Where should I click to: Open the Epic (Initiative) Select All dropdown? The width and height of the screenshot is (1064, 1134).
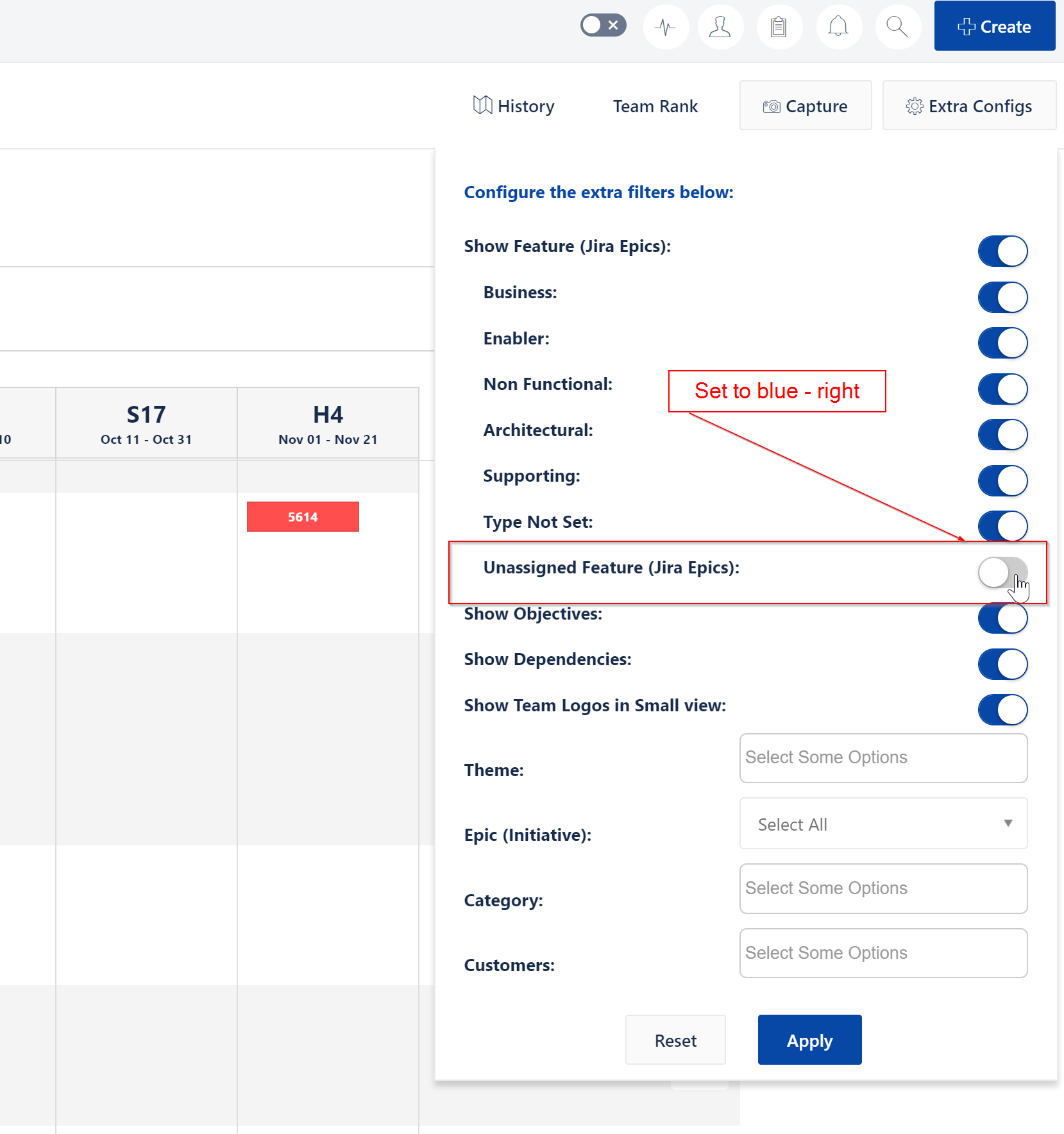(x=883, y=824)
